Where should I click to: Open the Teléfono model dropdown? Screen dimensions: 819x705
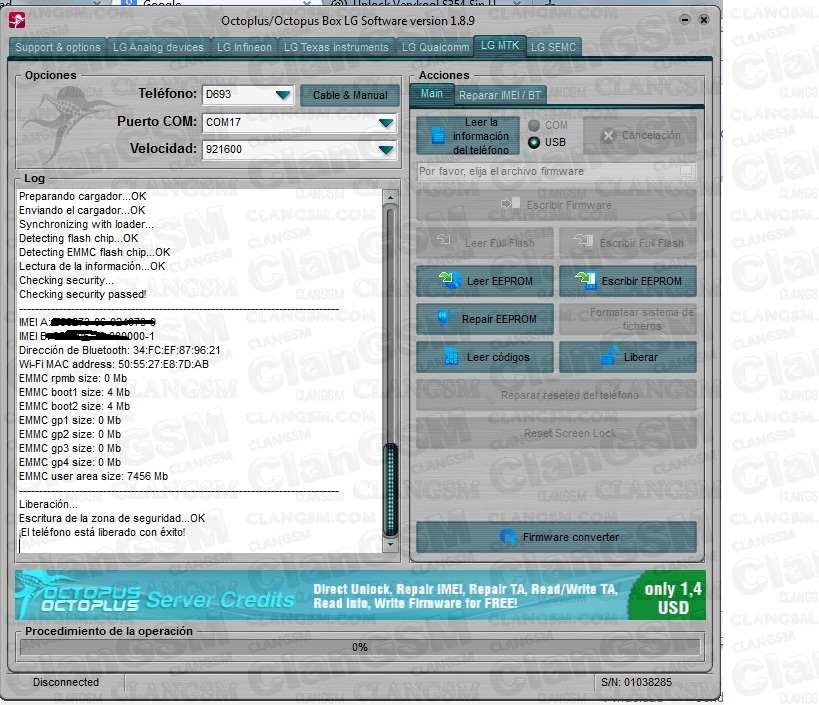click(x=283, y=95)
